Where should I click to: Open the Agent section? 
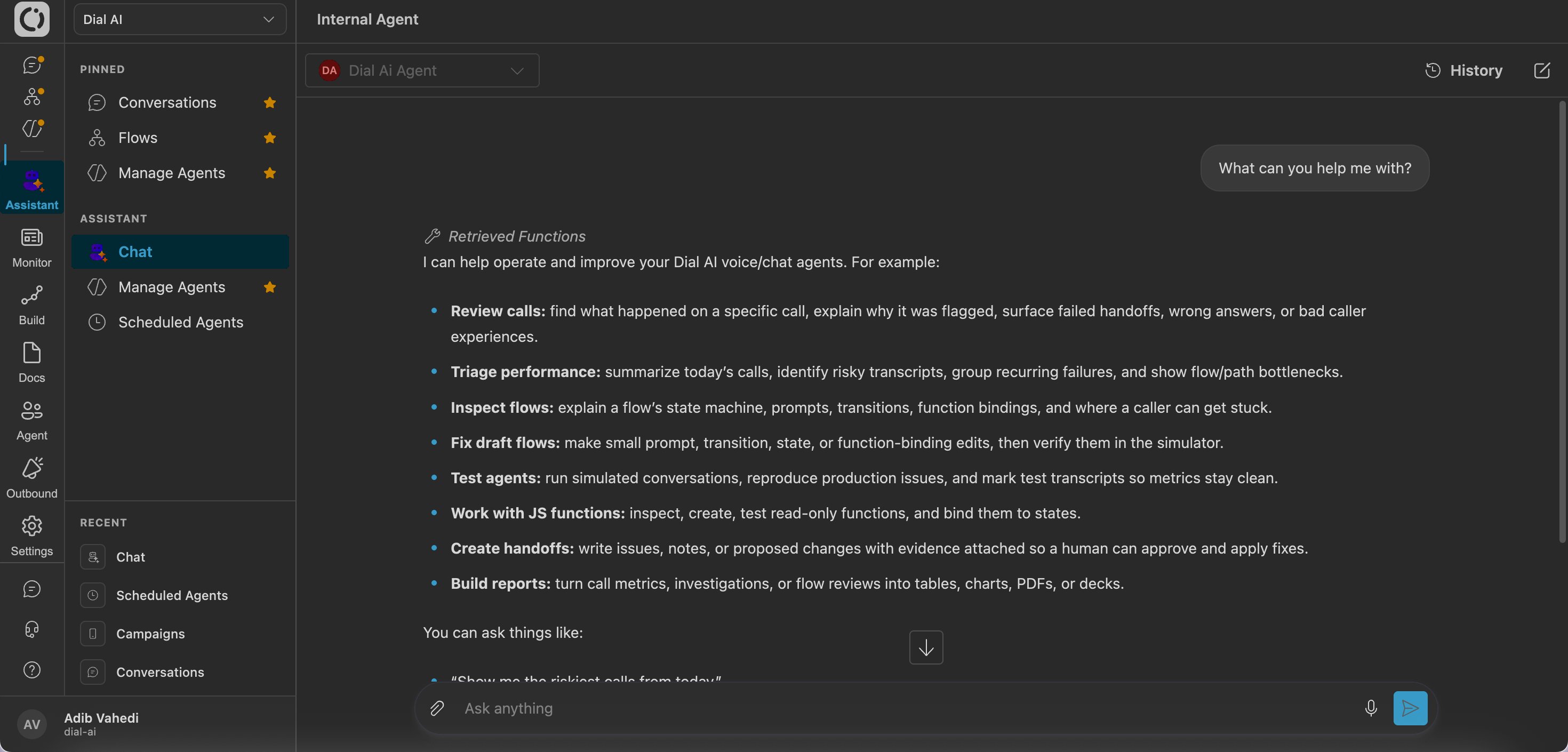tap(31, 420)
